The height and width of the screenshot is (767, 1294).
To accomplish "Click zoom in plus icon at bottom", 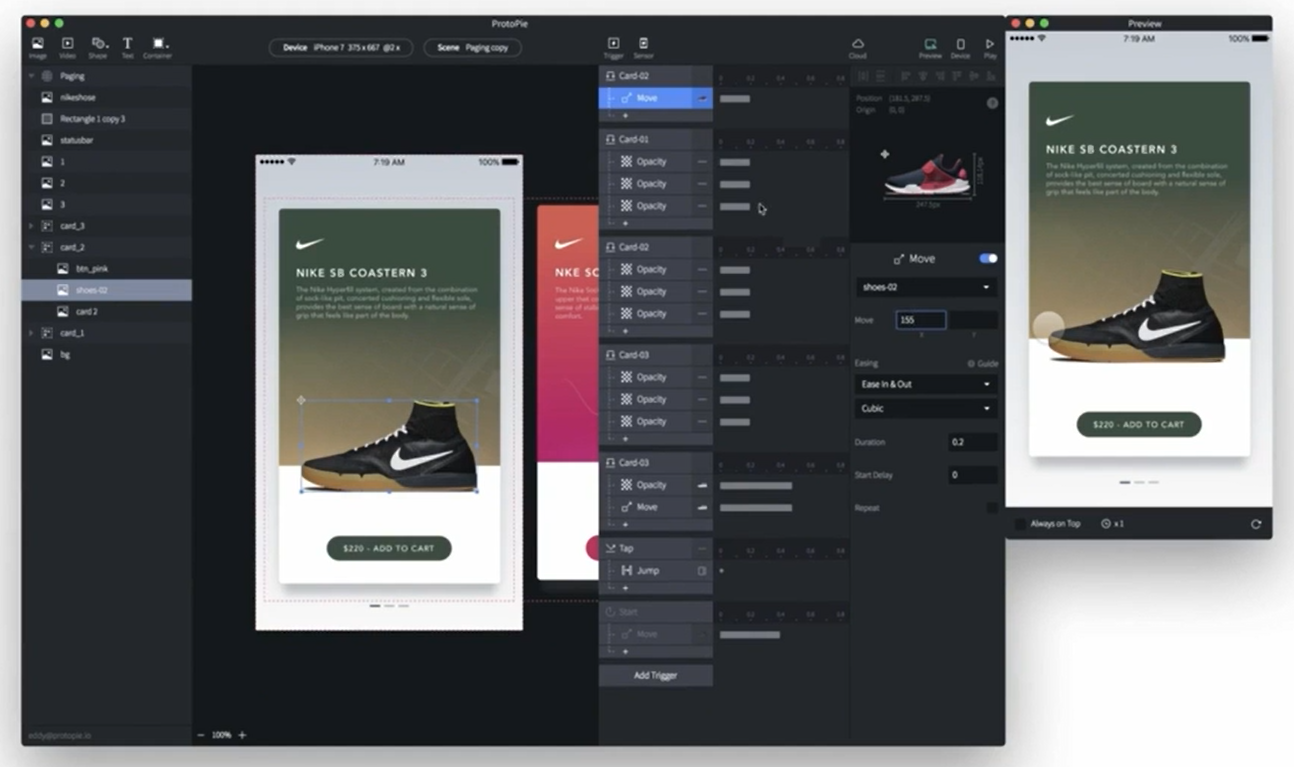I will [242, 735].
